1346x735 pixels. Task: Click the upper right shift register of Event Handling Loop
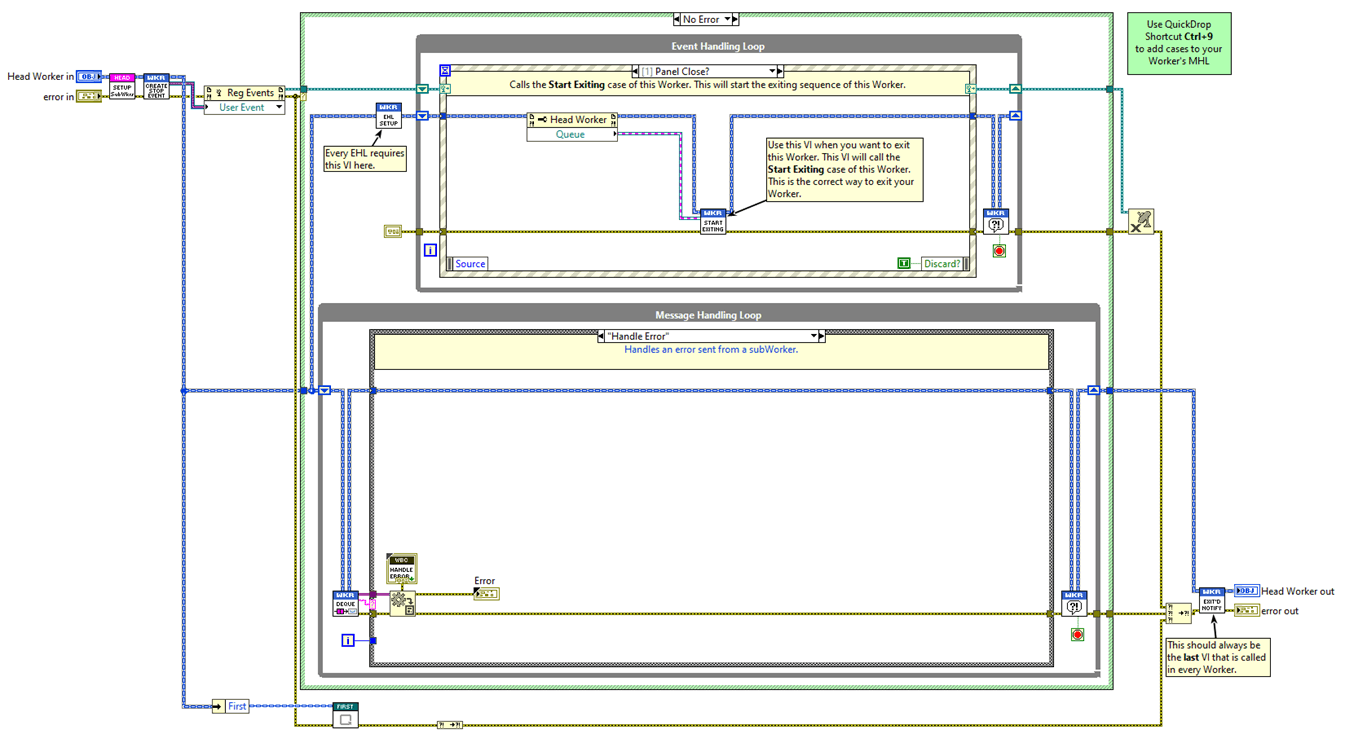click(1016, 89)
